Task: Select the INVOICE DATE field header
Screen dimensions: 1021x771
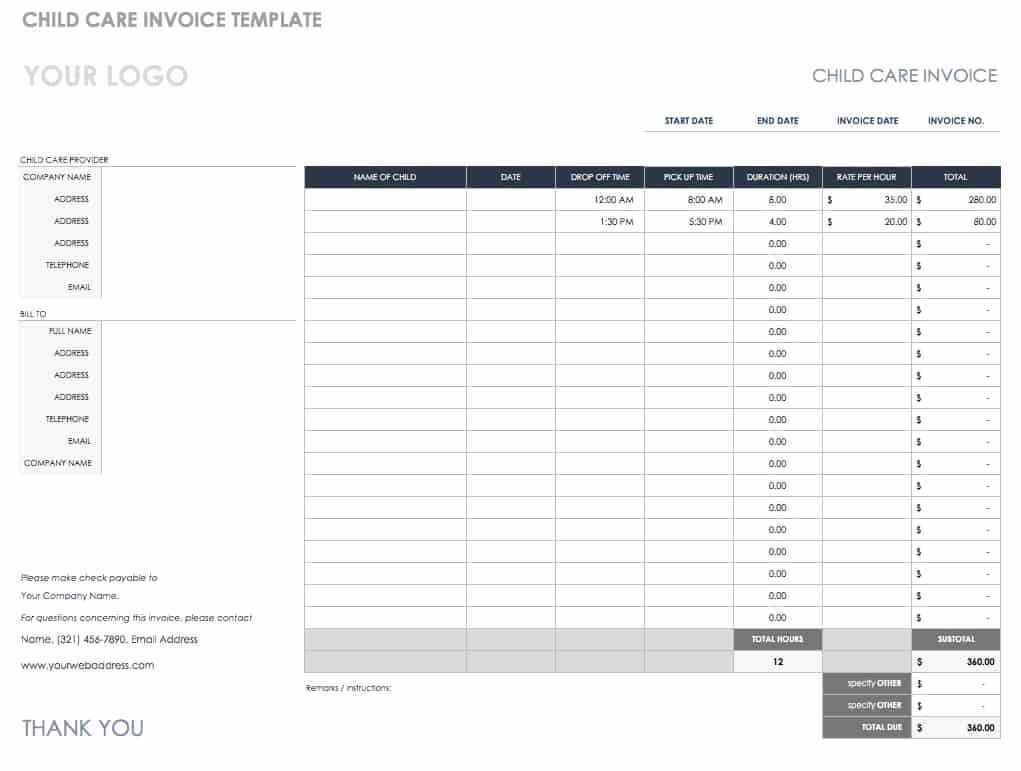Action: 867,121
